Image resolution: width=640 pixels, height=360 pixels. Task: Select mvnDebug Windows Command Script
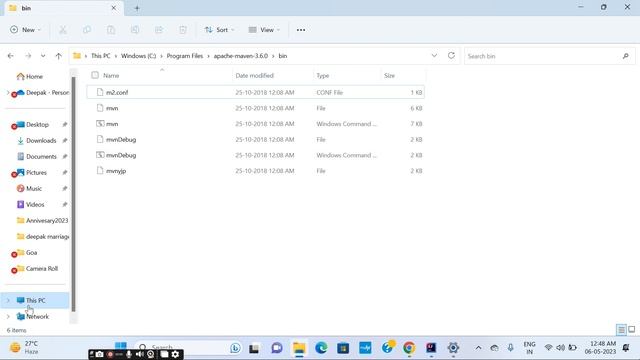pos(256,155)
